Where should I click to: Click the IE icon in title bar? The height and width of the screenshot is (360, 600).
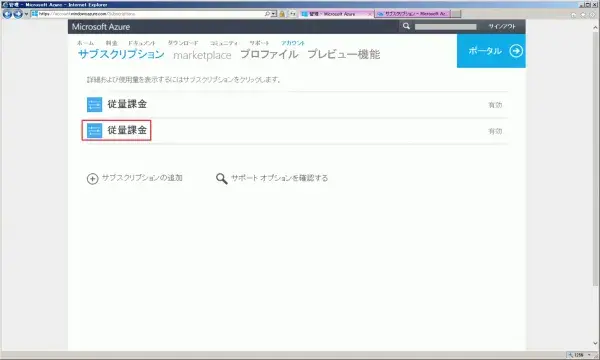tap(5, 5)
